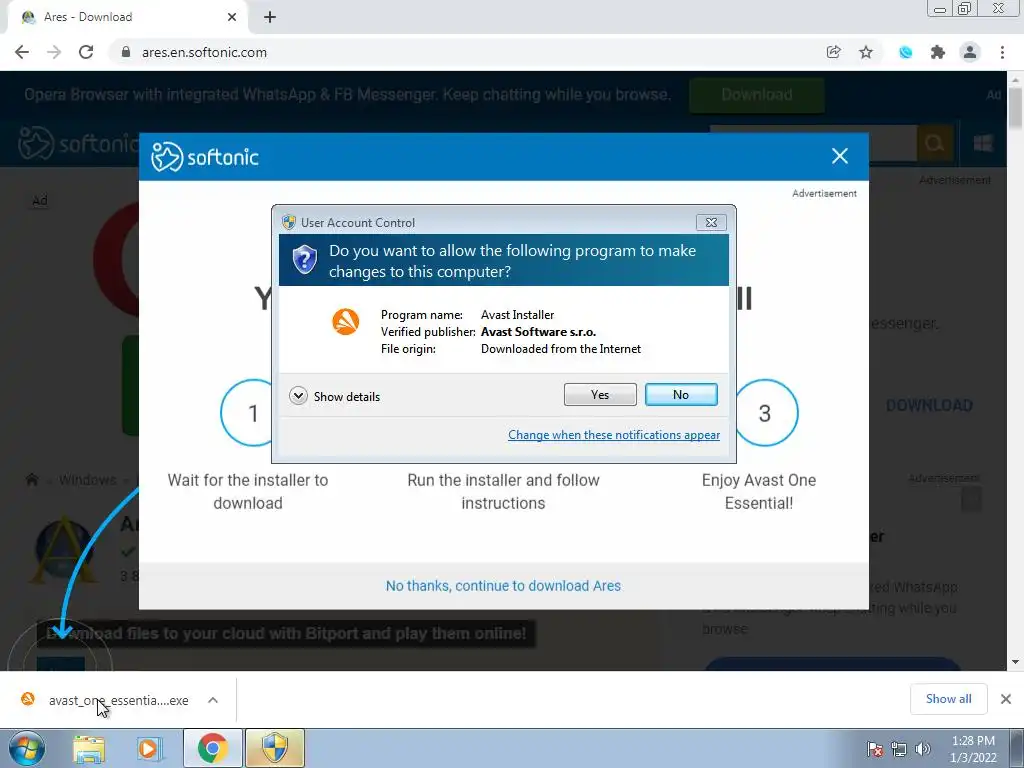This screenshot has height=768, width=1024.
Task: Click Windows breadcrumb link
Action: [88, 480]
